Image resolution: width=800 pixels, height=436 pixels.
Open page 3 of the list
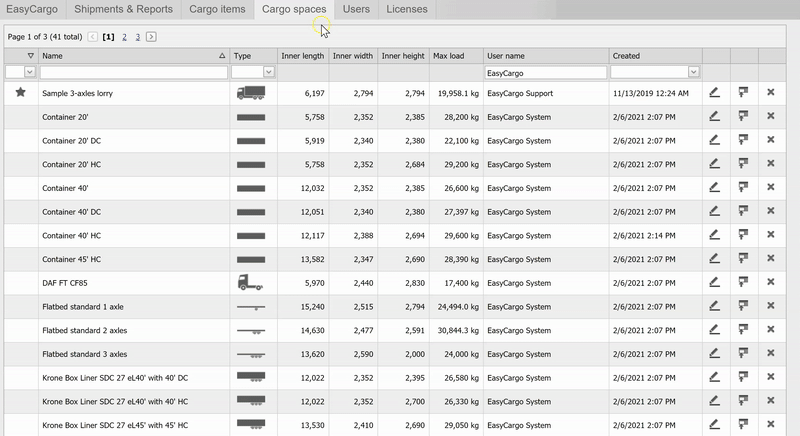pos(138,37)
